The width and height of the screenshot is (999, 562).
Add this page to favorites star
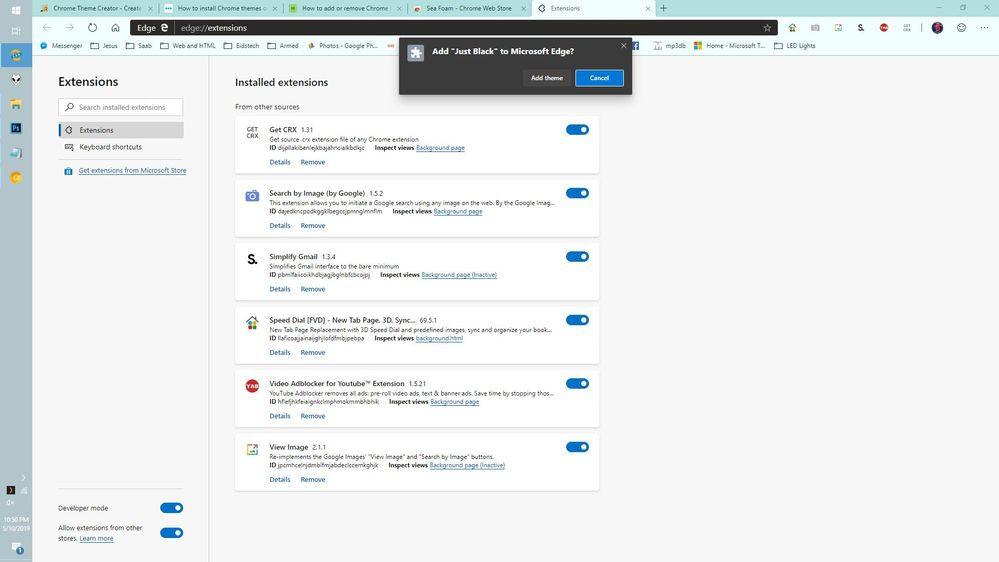[x=767, y=28]
